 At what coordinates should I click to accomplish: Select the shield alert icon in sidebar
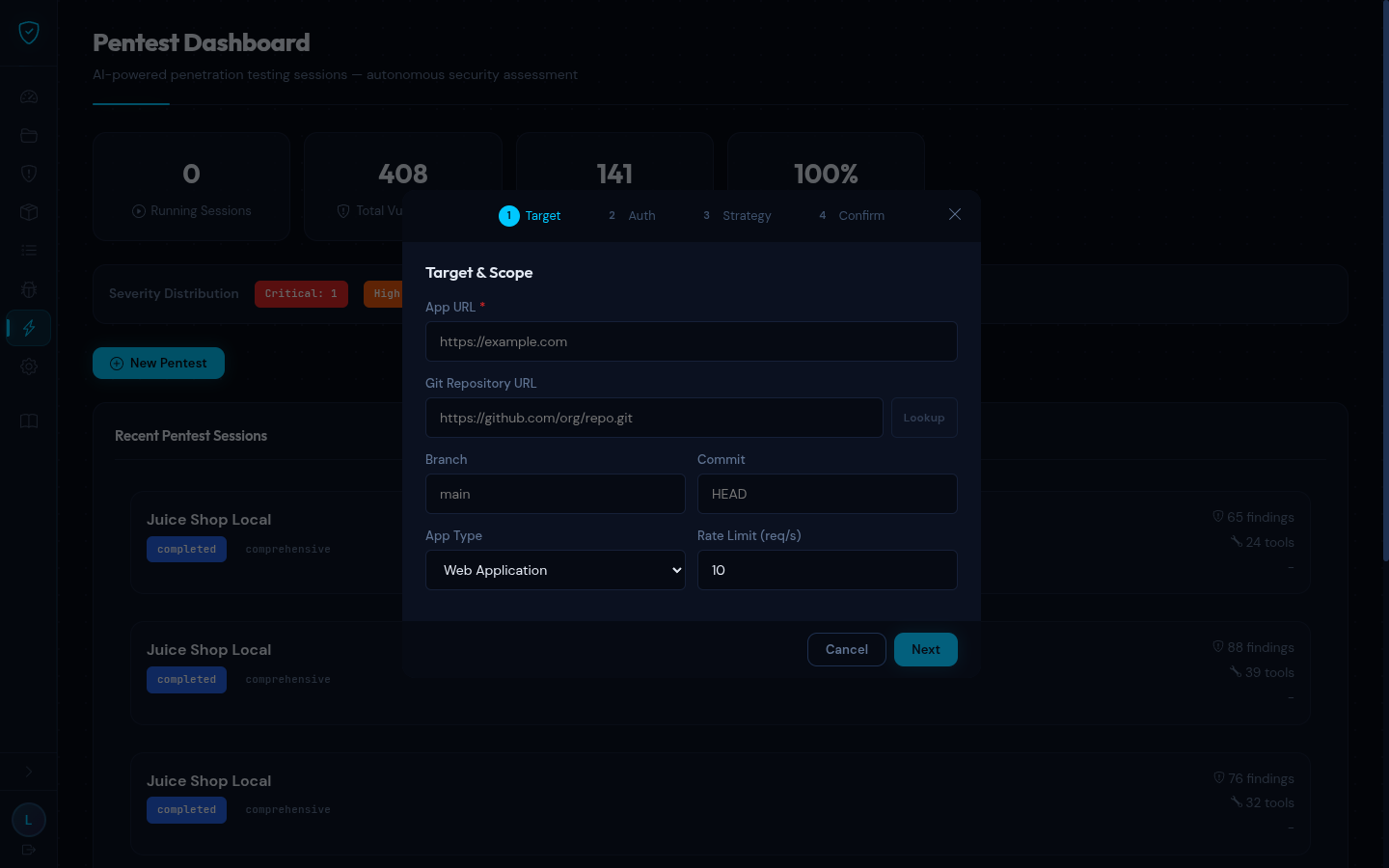click(x=29, y=174)
